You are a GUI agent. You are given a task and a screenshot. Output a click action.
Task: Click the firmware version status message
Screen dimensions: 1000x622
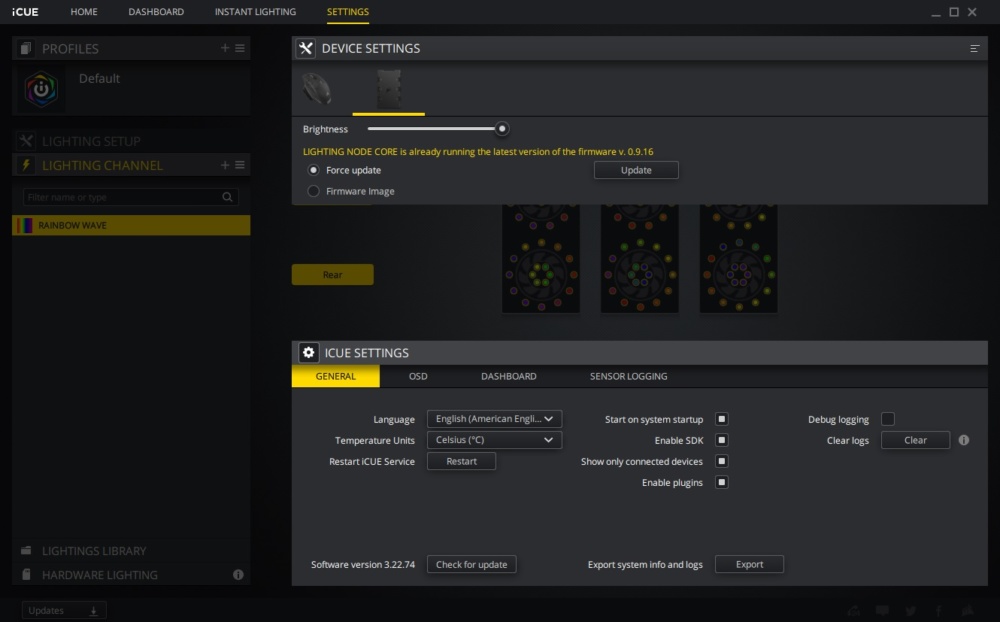click(x=478, y=151)
